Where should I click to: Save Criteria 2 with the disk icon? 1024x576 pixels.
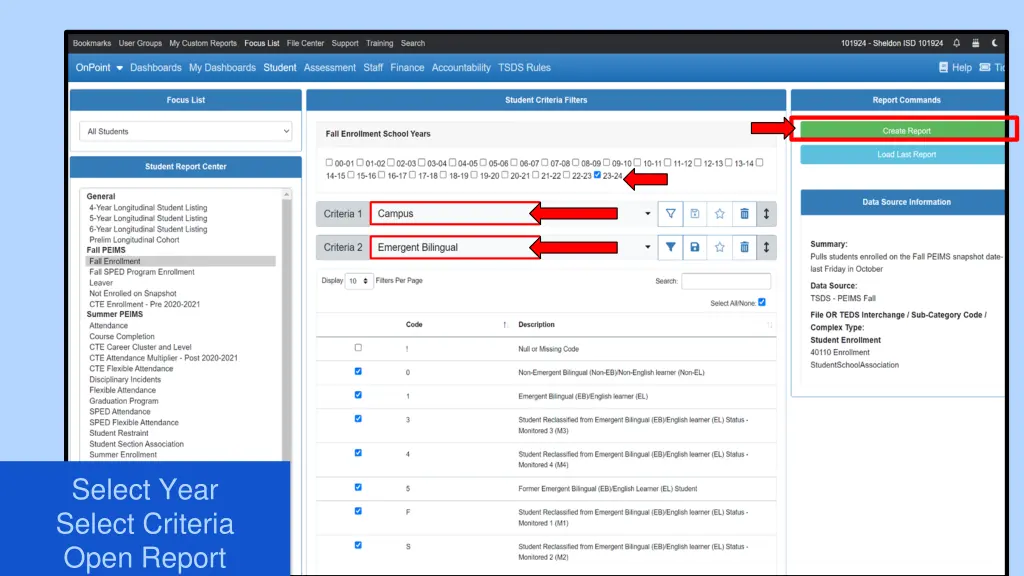[695, 248]
